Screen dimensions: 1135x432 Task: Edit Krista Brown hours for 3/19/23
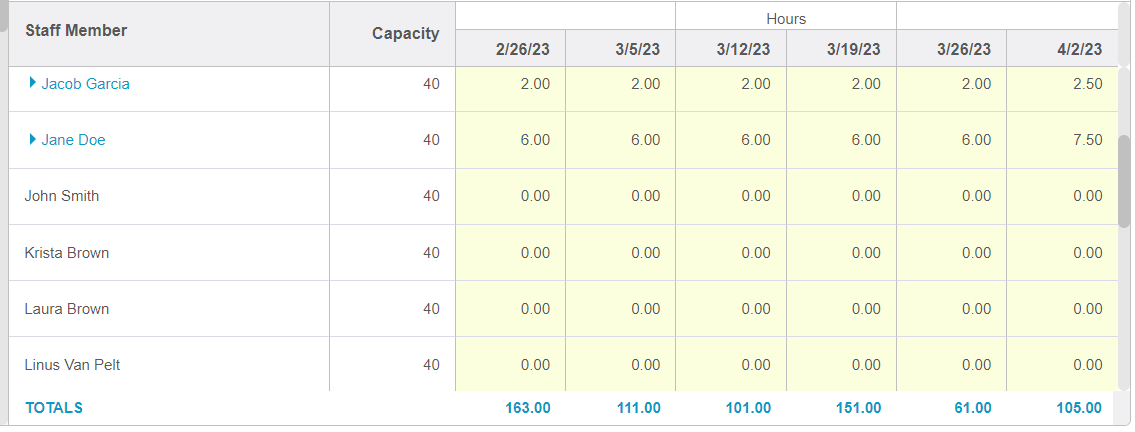(x=841, y=253)
